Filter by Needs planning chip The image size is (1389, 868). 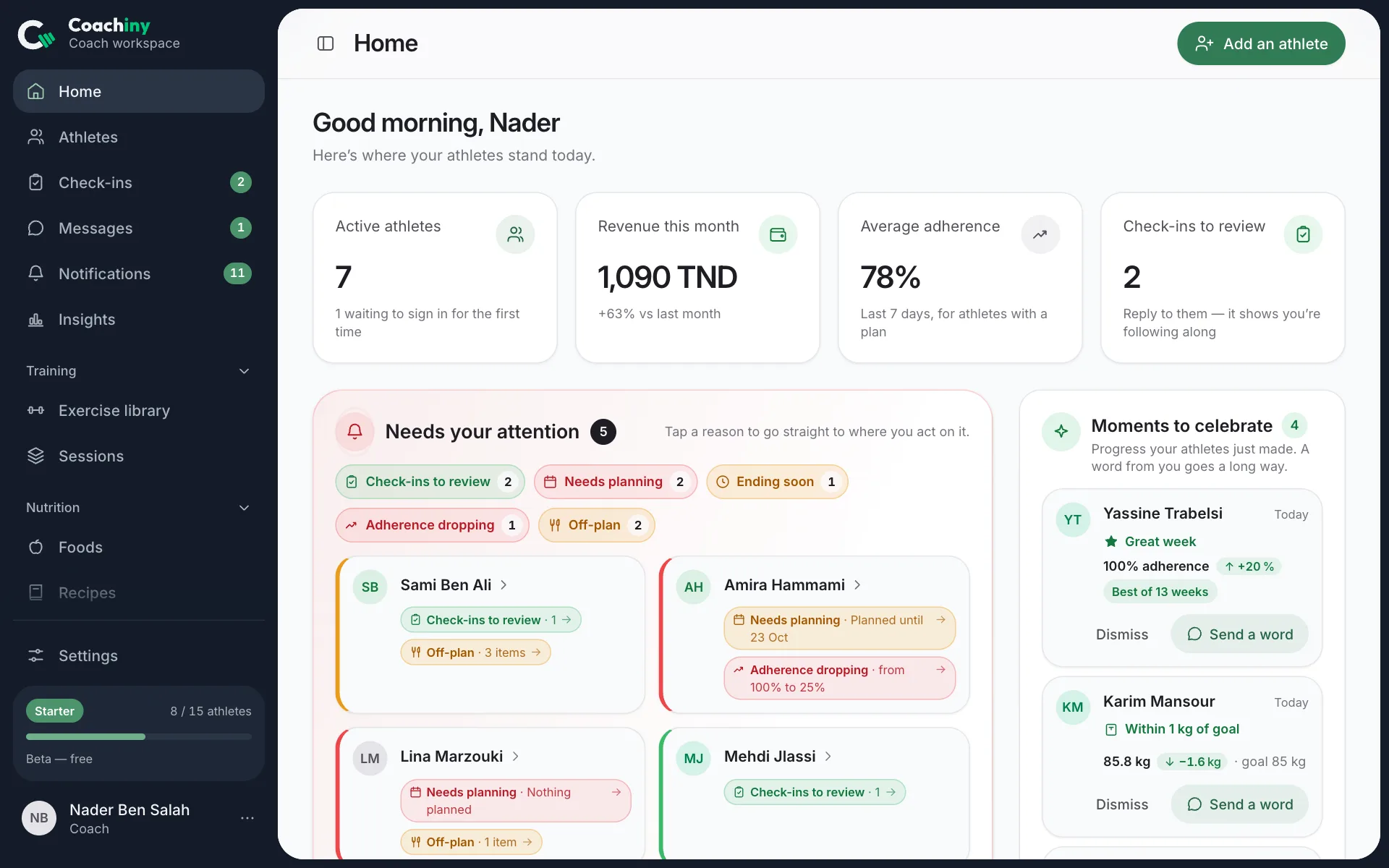[616, 482]
